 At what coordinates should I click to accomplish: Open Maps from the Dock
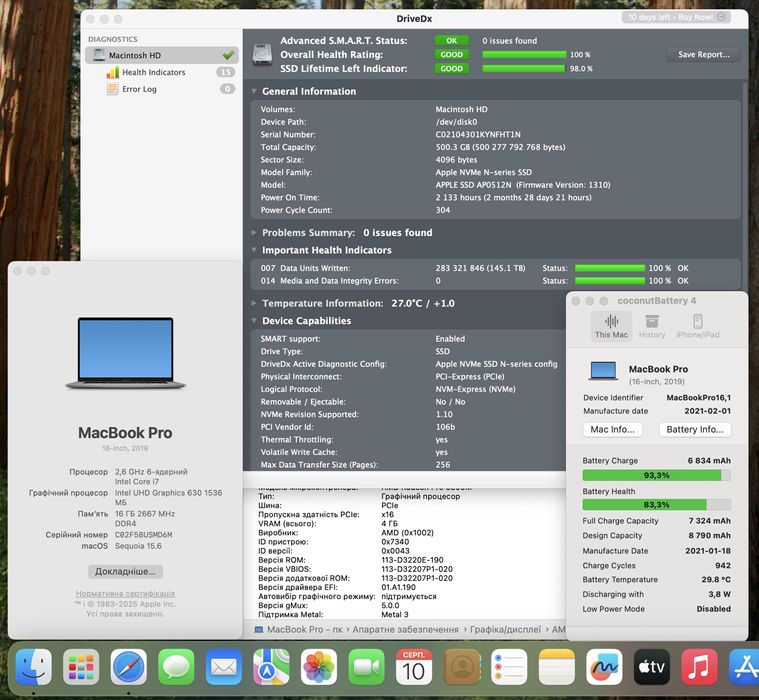click(271, 667)
